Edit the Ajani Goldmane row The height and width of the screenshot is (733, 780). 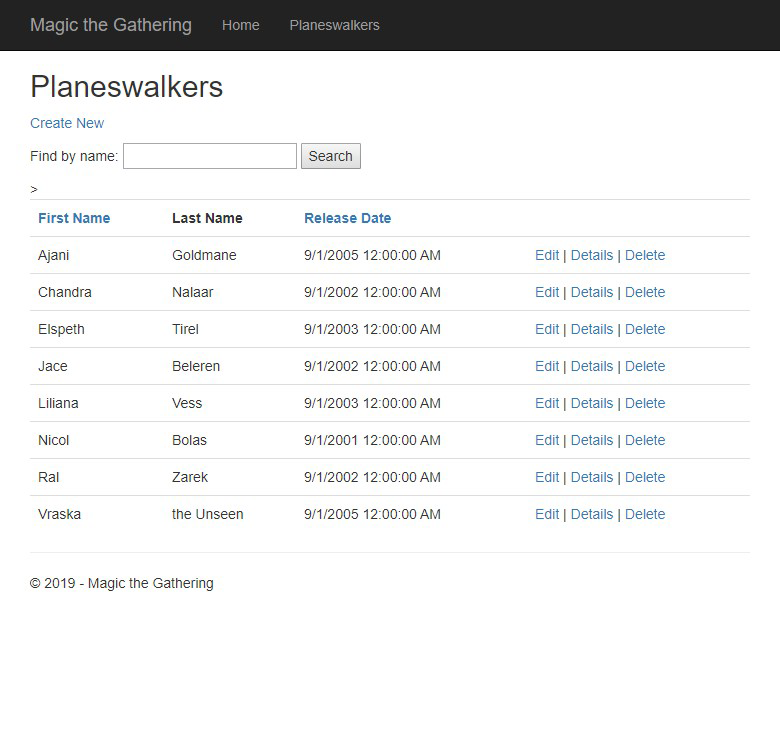tap(547, 255)
